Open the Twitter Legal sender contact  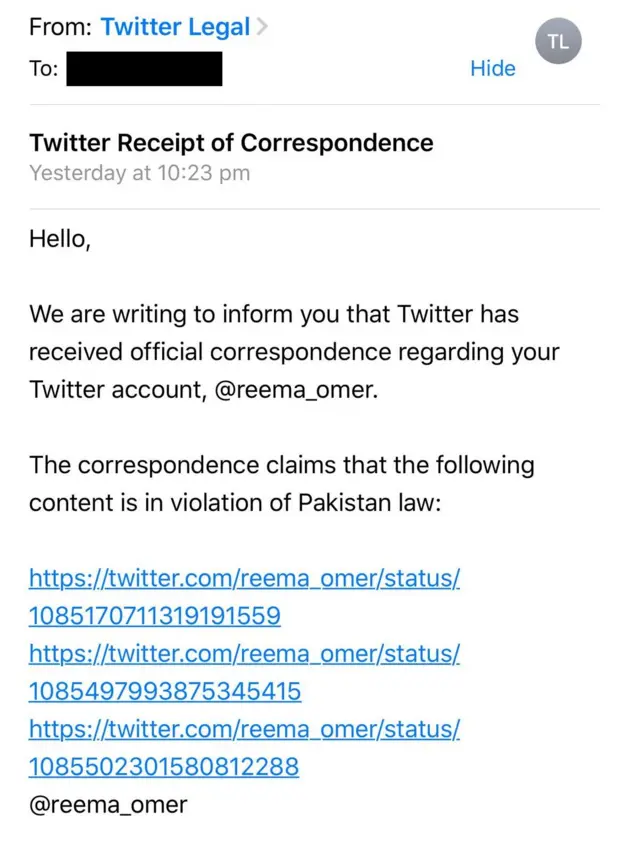coord(175,28)
